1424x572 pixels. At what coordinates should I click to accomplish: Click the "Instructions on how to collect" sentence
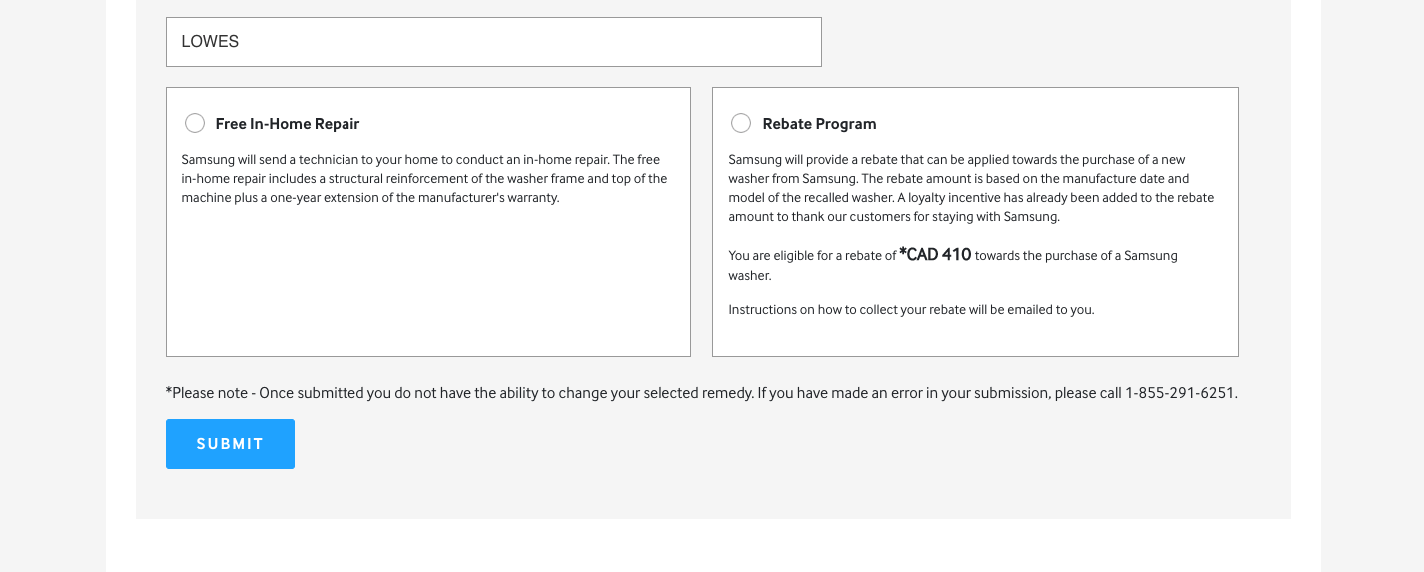coord(911,310)
